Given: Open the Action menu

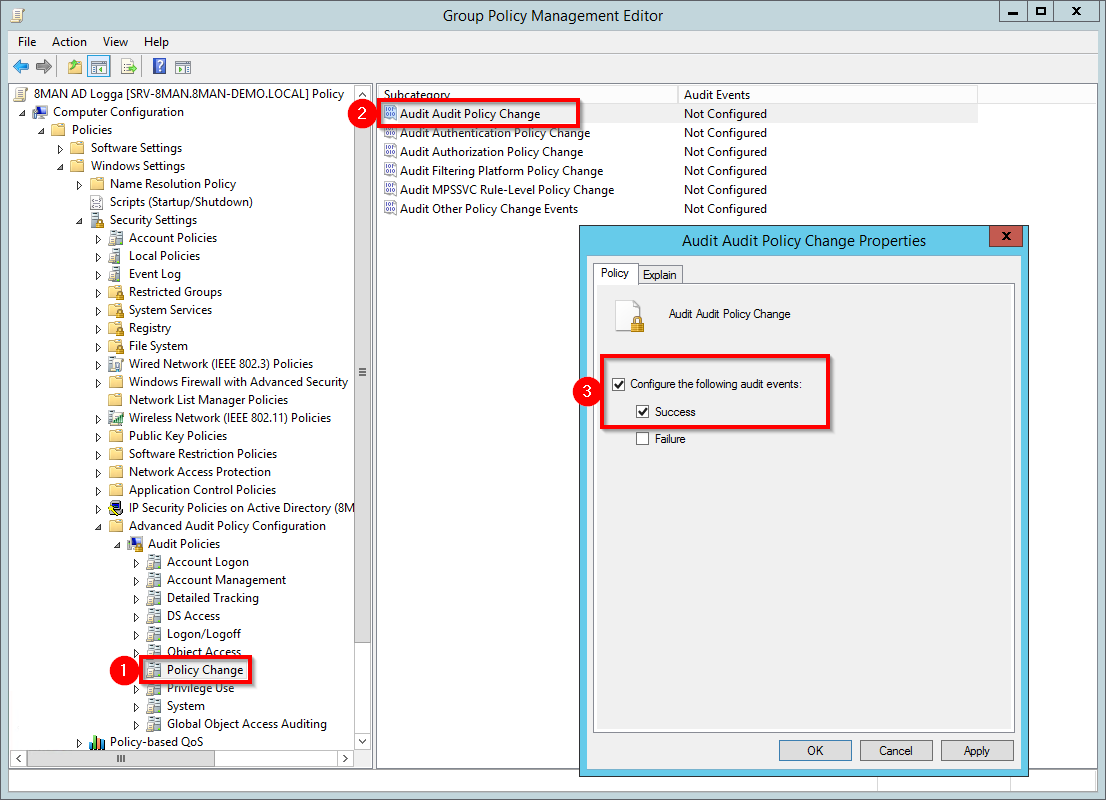Looking at the screenshot, I should coord(69,42).
